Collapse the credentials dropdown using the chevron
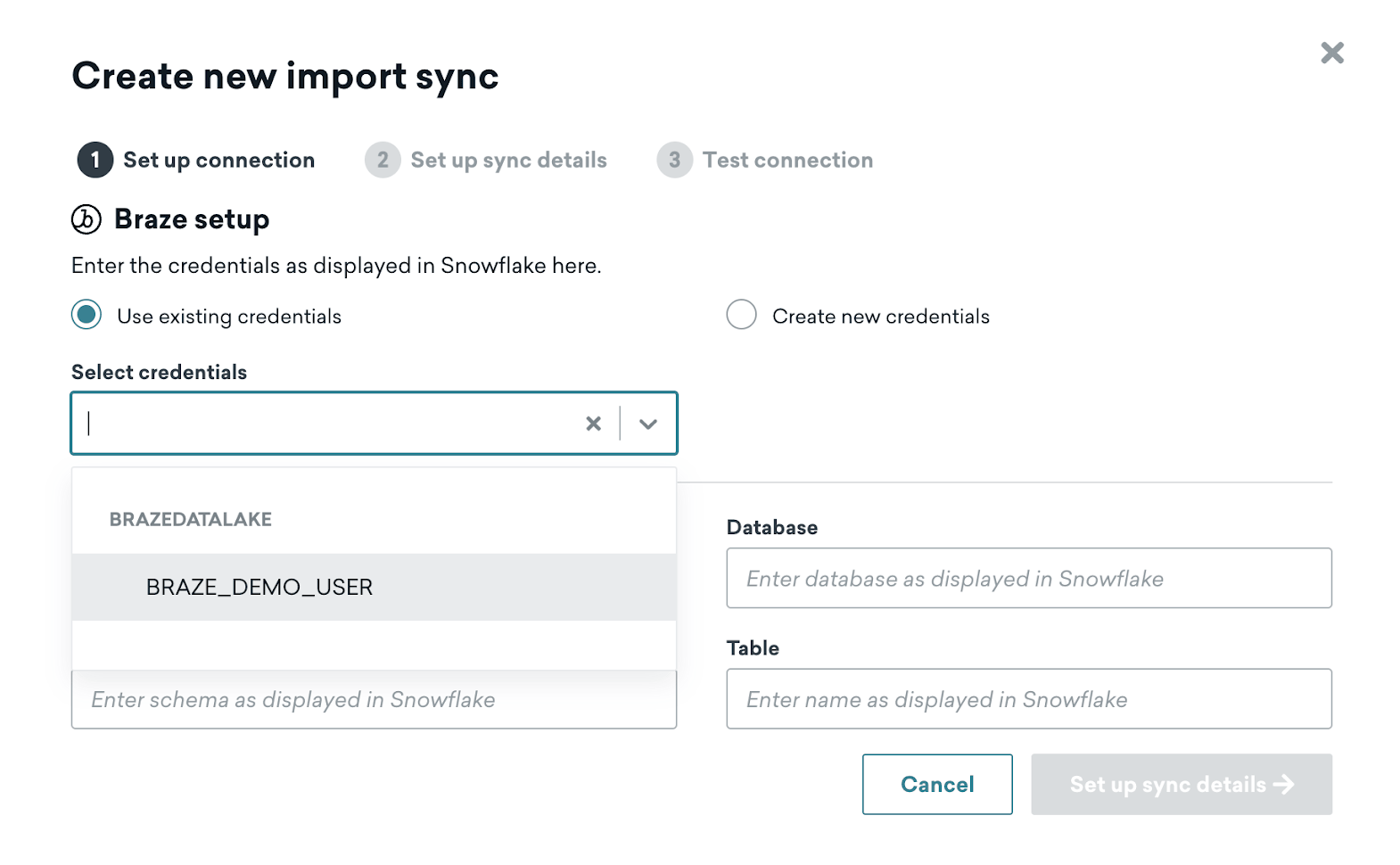Viewport: 1400px width, 865px height. pyautogui.click(x=648, y=424)
